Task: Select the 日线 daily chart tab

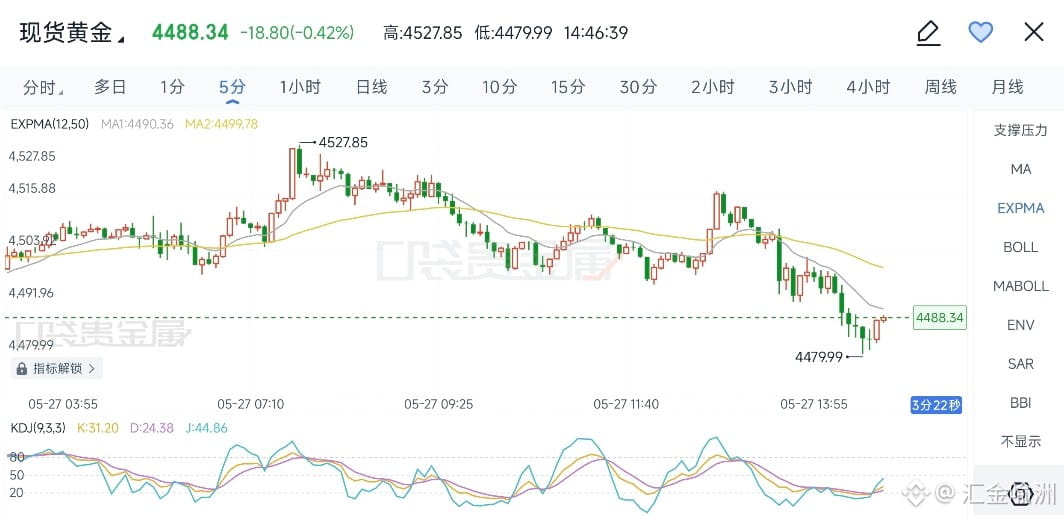Action: [371, 87]
